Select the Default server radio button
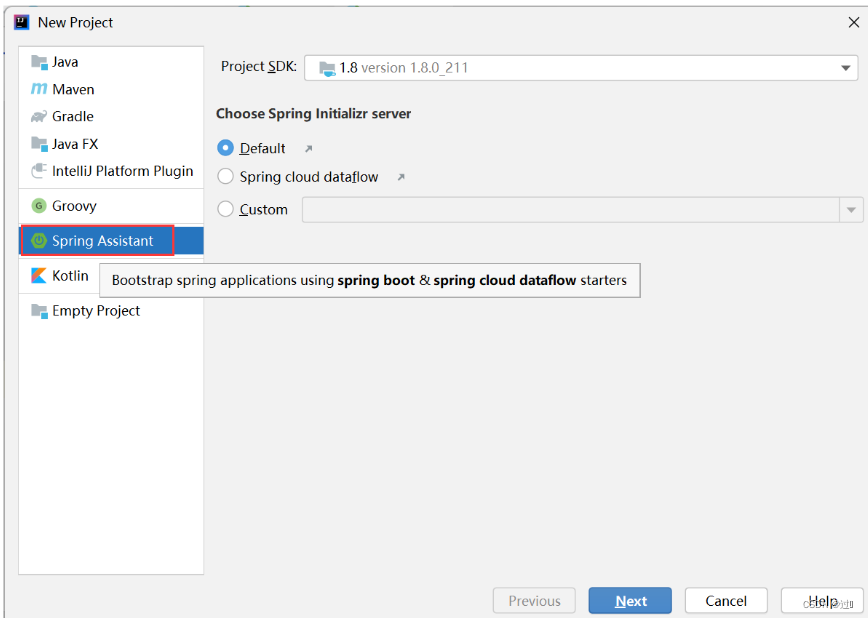 click(225, 148)
